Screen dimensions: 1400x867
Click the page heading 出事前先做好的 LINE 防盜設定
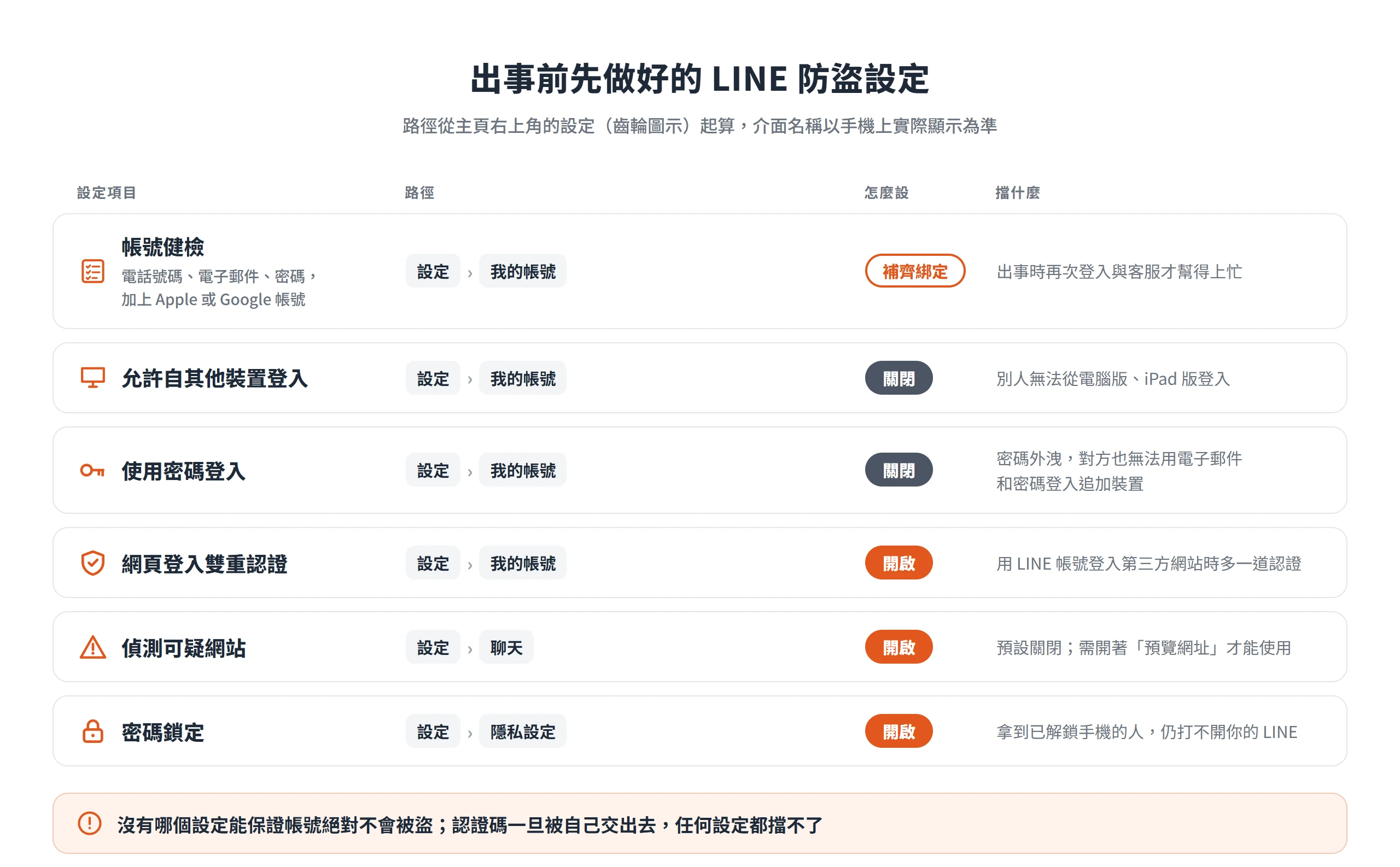(x=699, y=79)
